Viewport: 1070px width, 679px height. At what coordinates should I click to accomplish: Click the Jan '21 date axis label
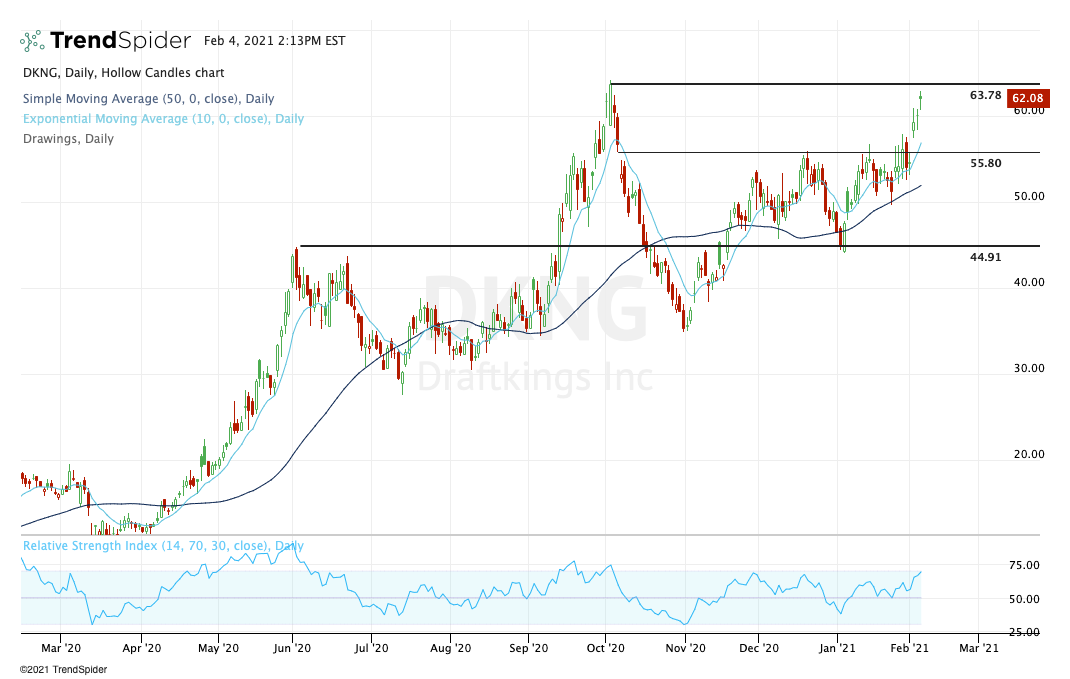point(837,648)
